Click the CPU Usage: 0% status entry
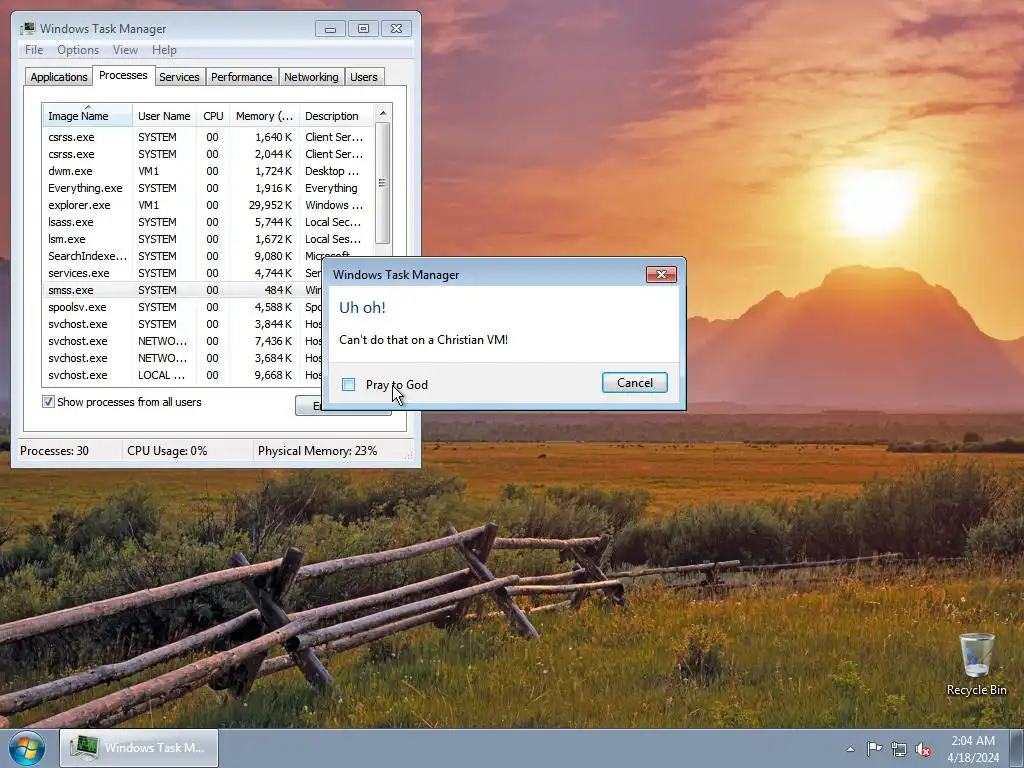Screen dimensions: 1024x768 pyautogui.click(x=167, y=451)
